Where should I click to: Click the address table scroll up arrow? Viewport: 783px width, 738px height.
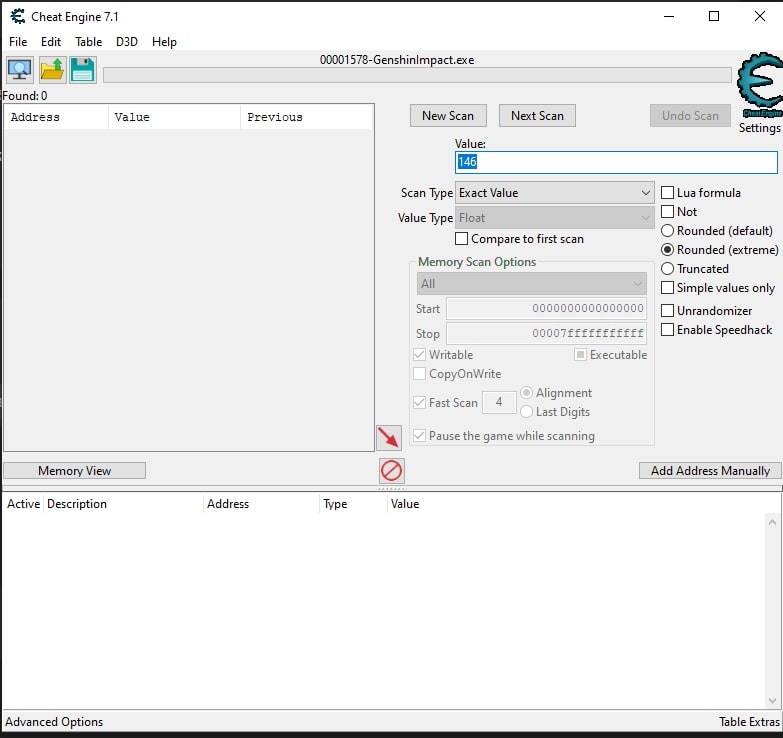[x=773, y=522]
